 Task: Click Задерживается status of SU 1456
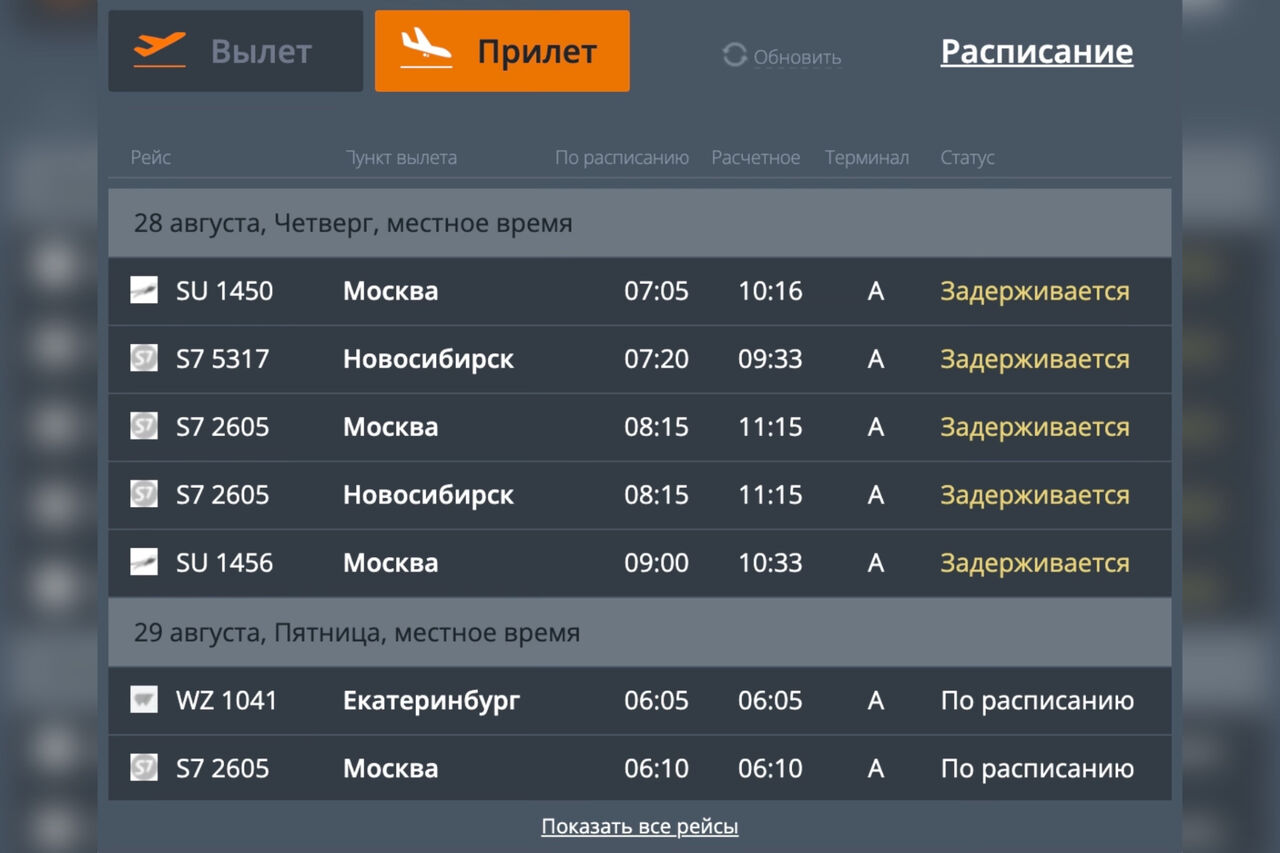click(1034, 563)
